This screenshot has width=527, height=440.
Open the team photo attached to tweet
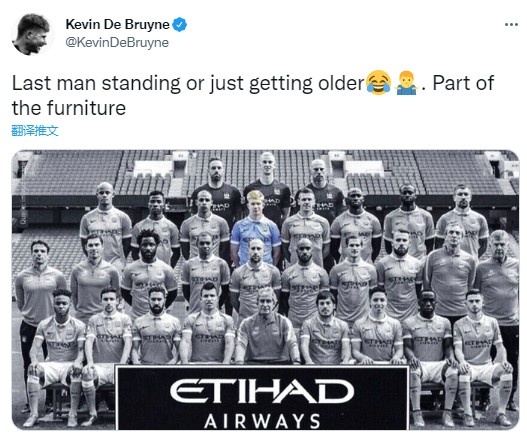pos(266,290)
